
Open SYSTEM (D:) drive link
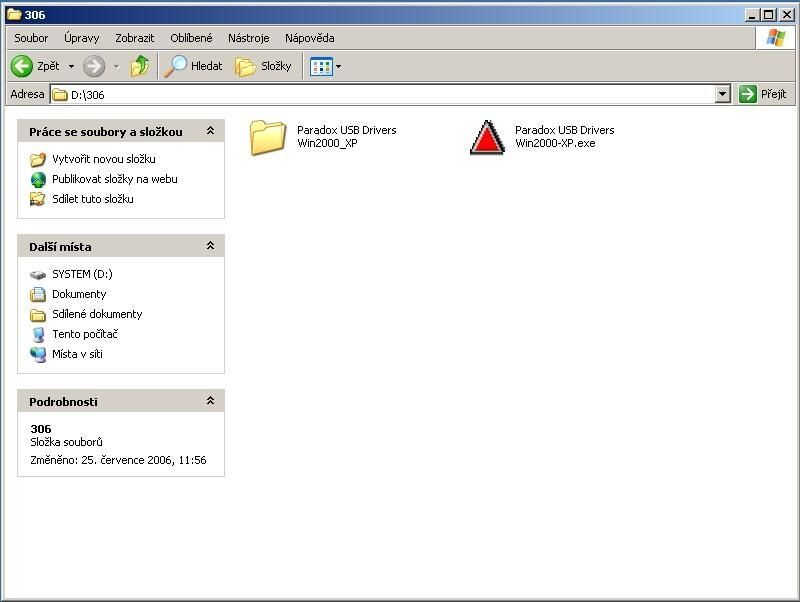[82, 274]
